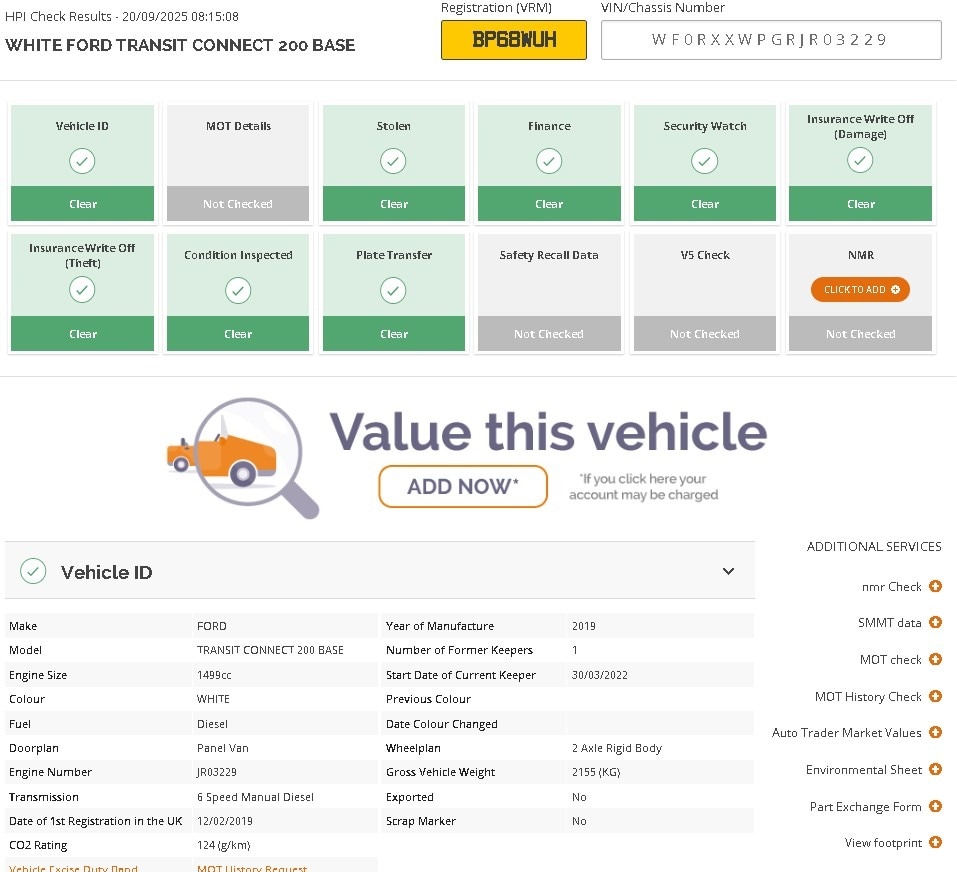Image resolution: width=957 pixels, height=872 pixels.
Task: Click the Auto Trader Market Values plus icon
Action: (x=935, y=732)
